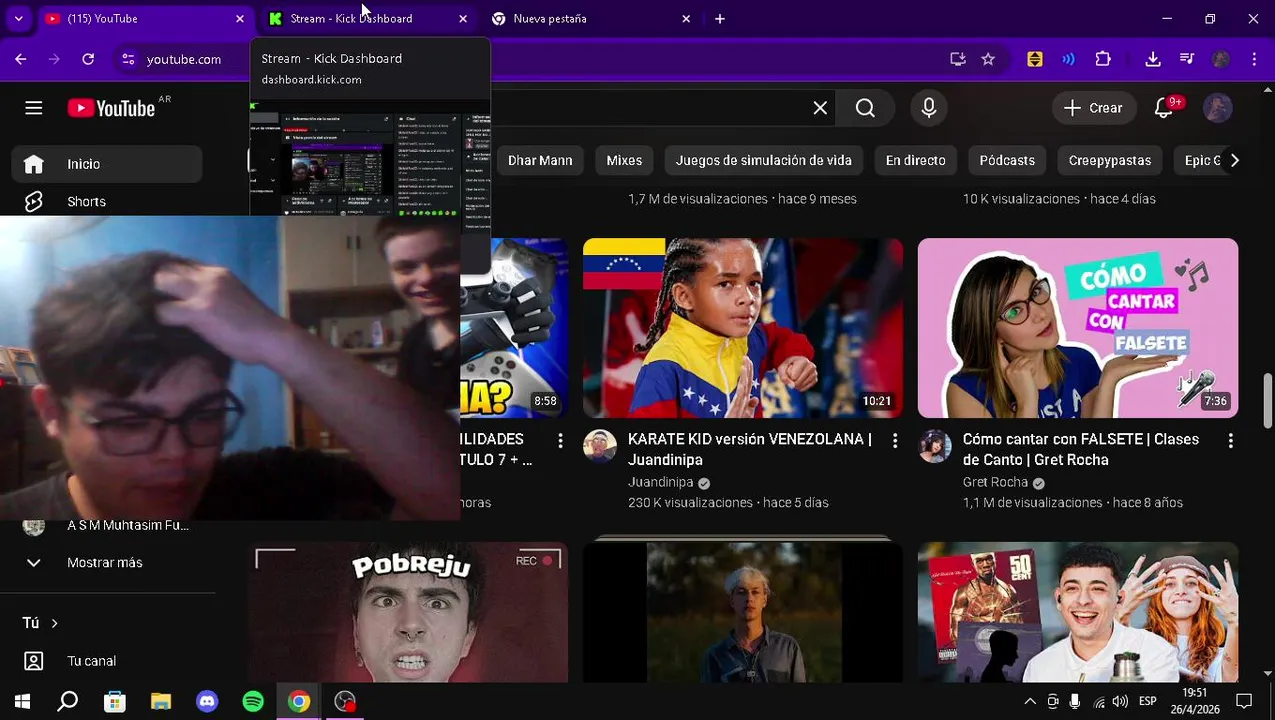Open Shorts in the sidebar

[x=107, y=202]
